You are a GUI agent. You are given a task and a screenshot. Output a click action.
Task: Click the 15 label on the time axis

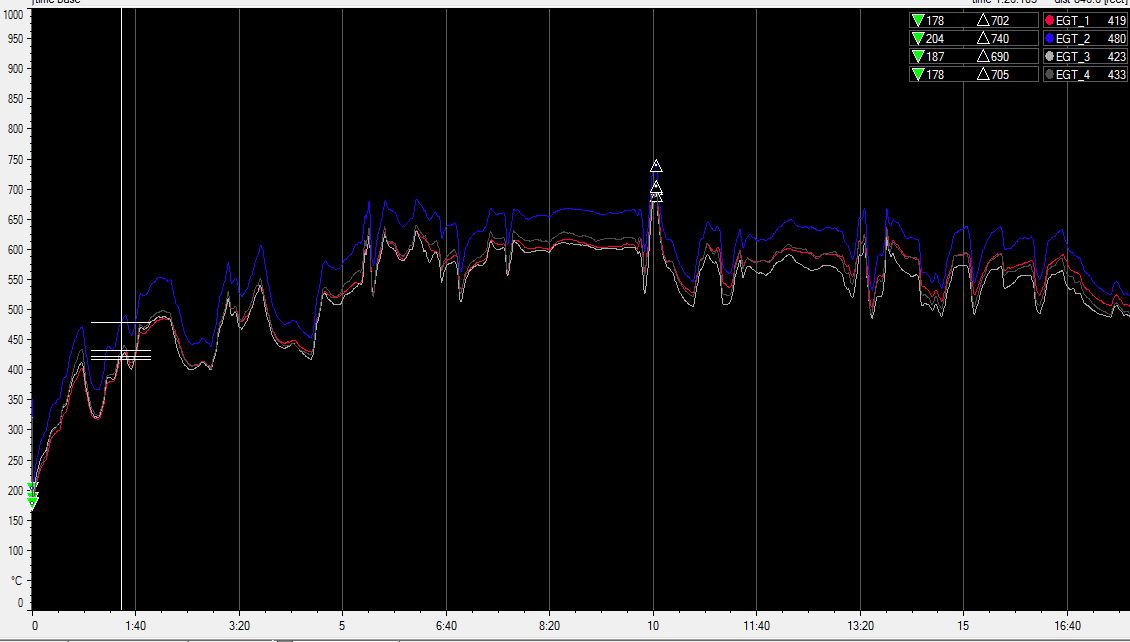[x=964, y=626]
